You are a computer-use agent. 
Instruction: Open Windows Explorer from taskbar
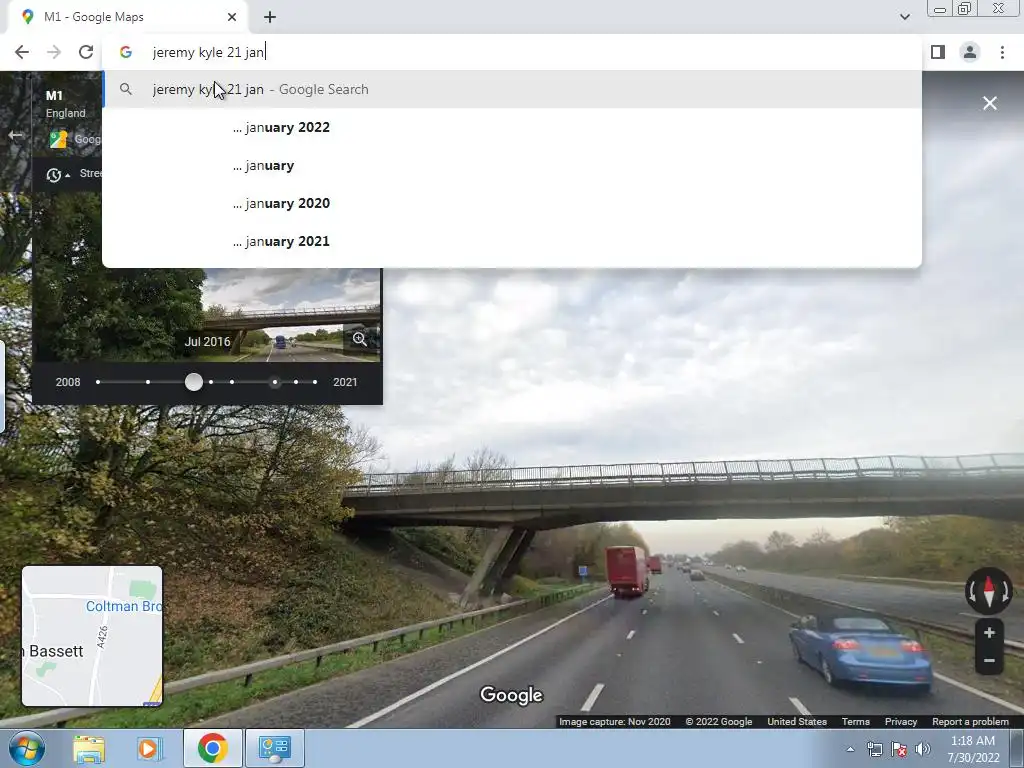tap(89, 748)
